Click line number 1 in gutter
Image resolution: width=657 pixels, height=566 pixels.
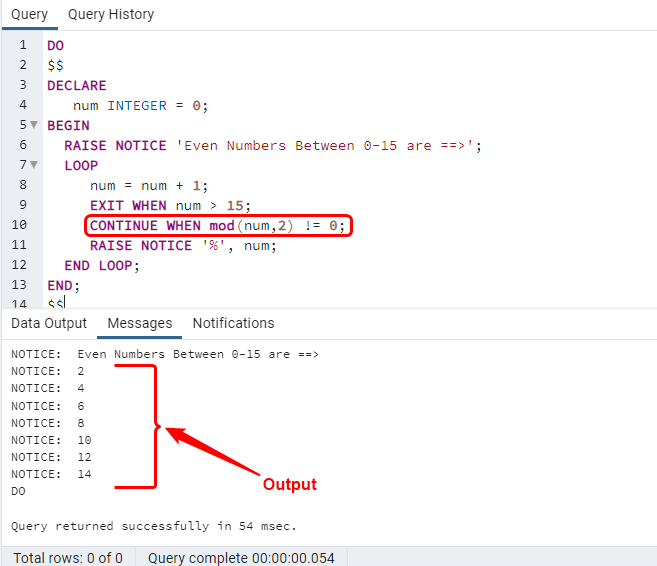point(23,45)
